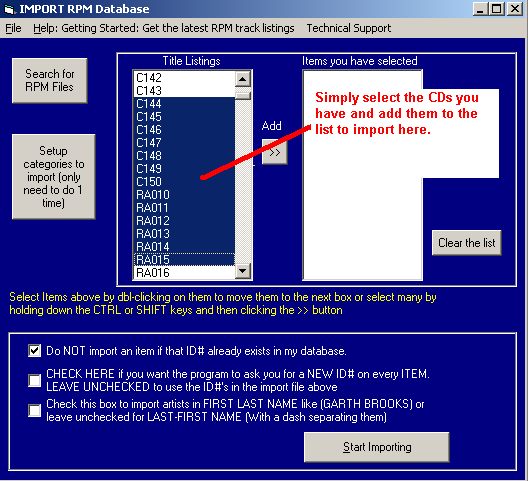Viewport: 528px width, 481px height.
Task: Select C147 entry in Title Listings
Action: 184,143
